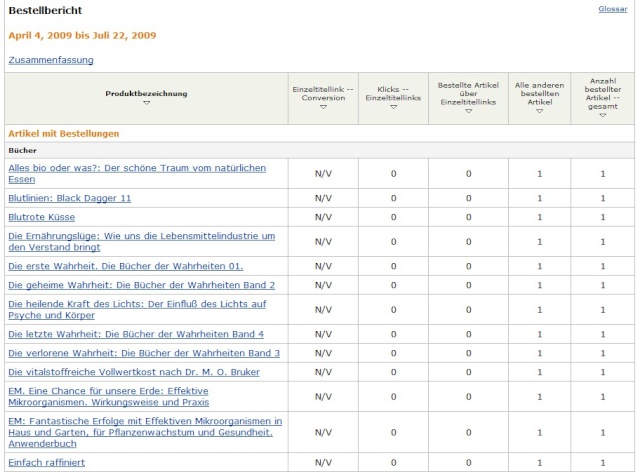Open 'Blutrote Küsse' book link
This screenshot has height=472, width=640.
[42, 217]
